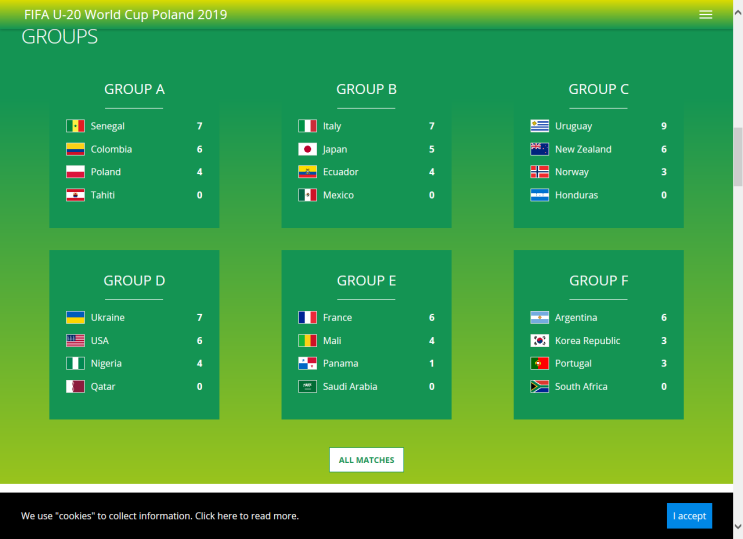This screenshot has height=539, width=743.
Task: Select the GROUP C heading
Action: coord(598,89)
